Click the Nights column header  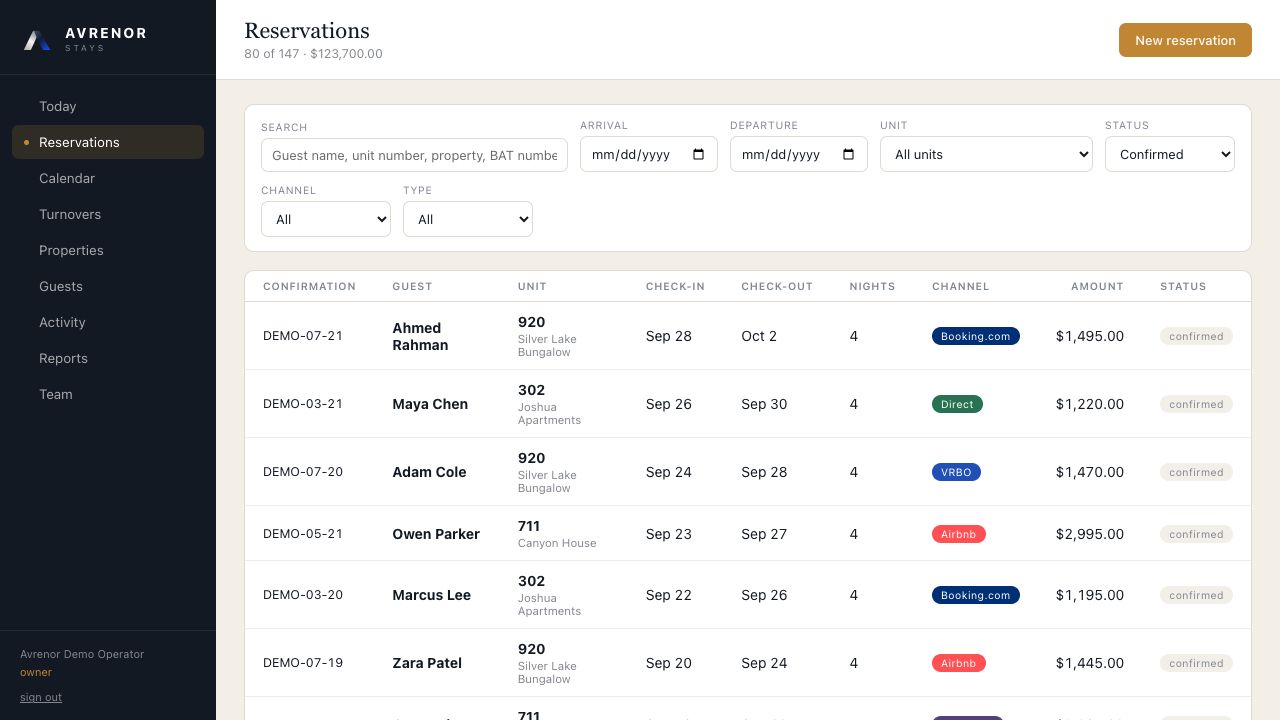(x=872, y=286)
